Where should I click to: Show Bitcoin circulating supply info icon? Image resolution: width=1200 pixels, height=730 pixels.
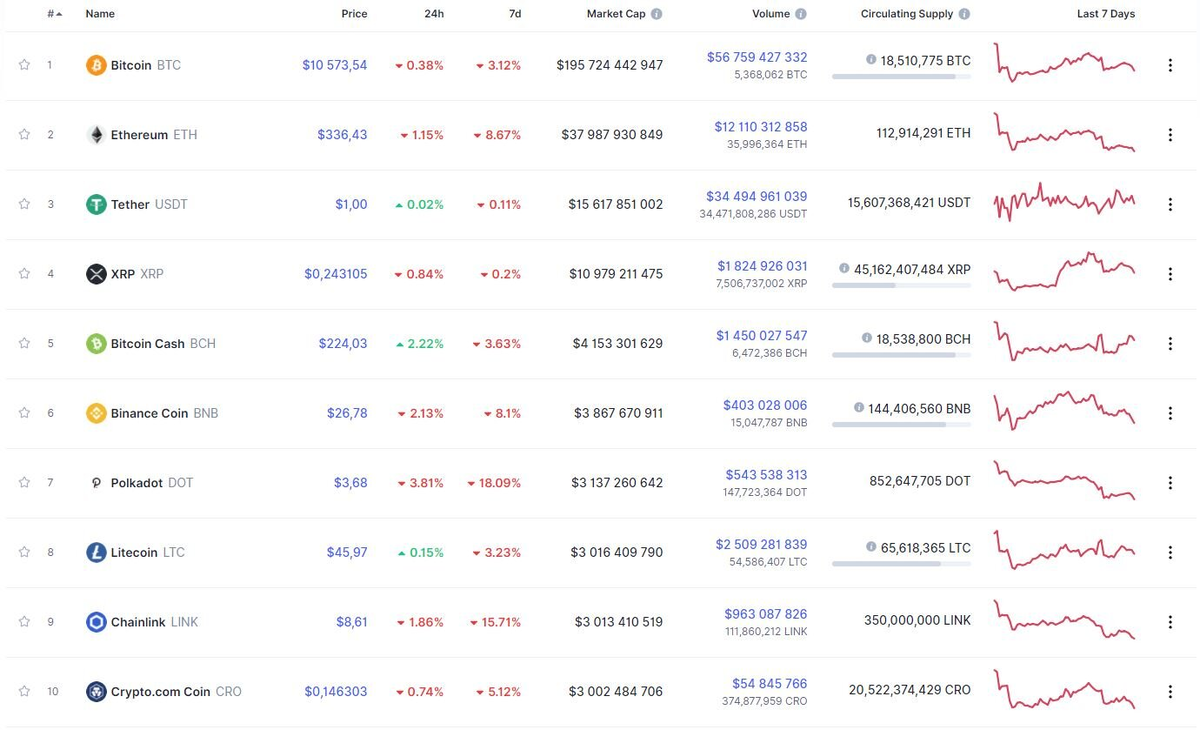click(x=871, y=60)
